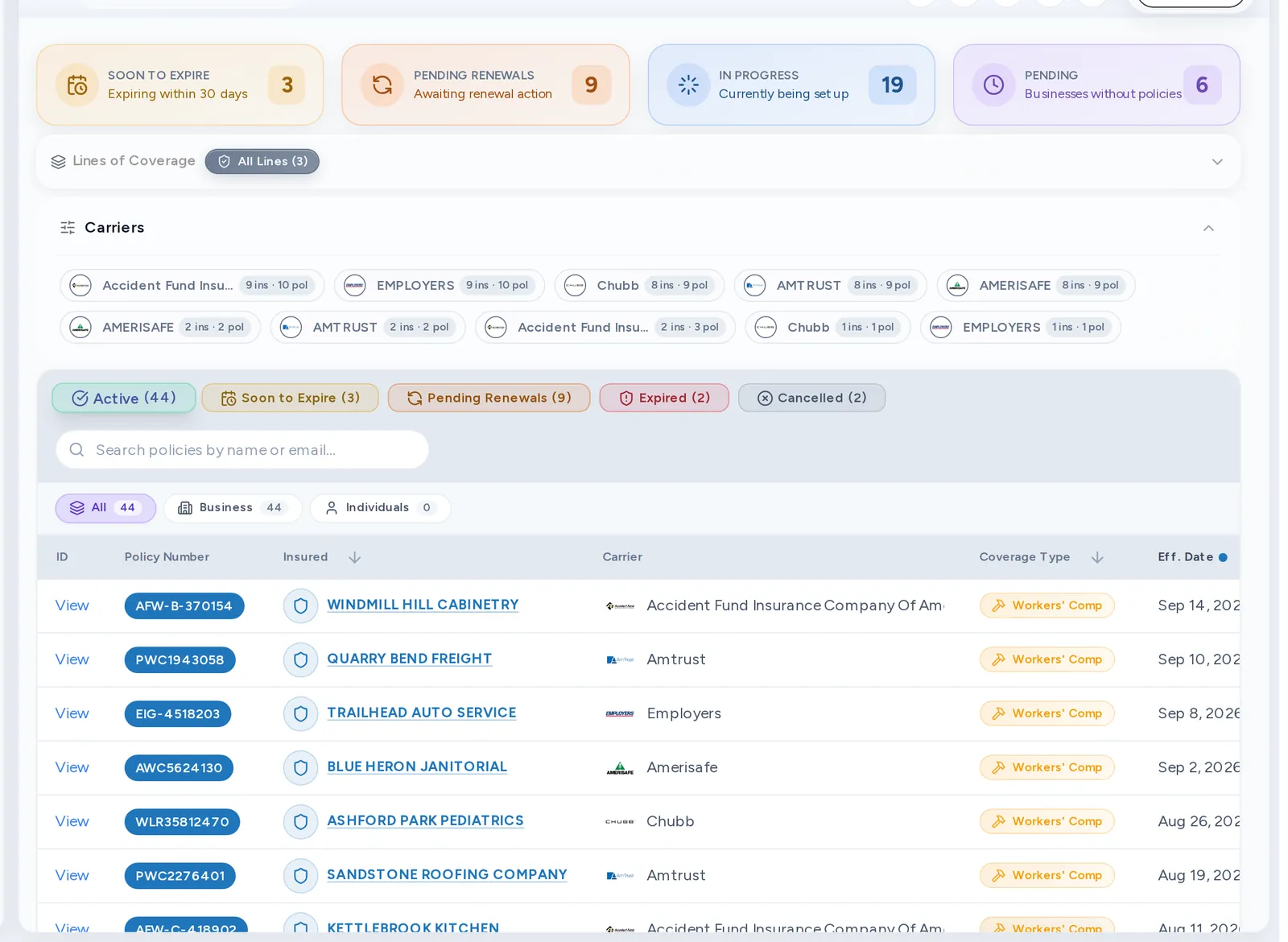Click Amerisafe logo in Blue Heron row
1288x942 pixels.
pyautogui.click(x=620, y=768)
